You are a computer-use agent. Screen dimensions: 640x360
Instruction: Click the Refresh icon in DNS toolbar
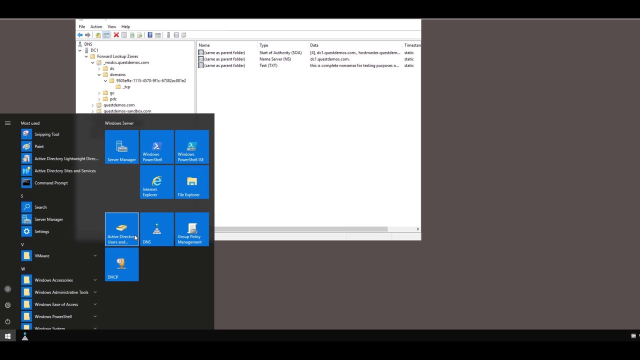point(132,35)
